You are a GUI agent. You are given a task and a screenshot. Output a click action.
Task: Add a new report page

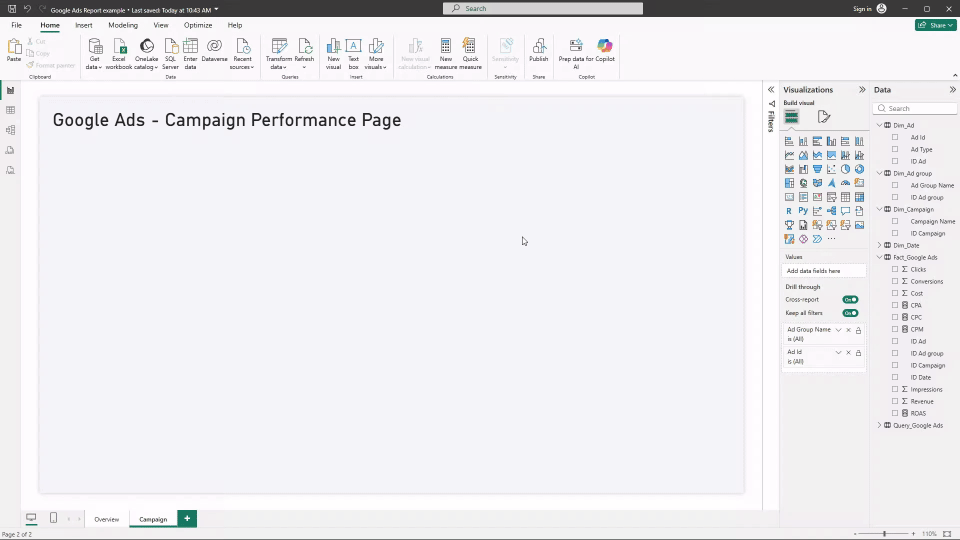coord(187,519)
